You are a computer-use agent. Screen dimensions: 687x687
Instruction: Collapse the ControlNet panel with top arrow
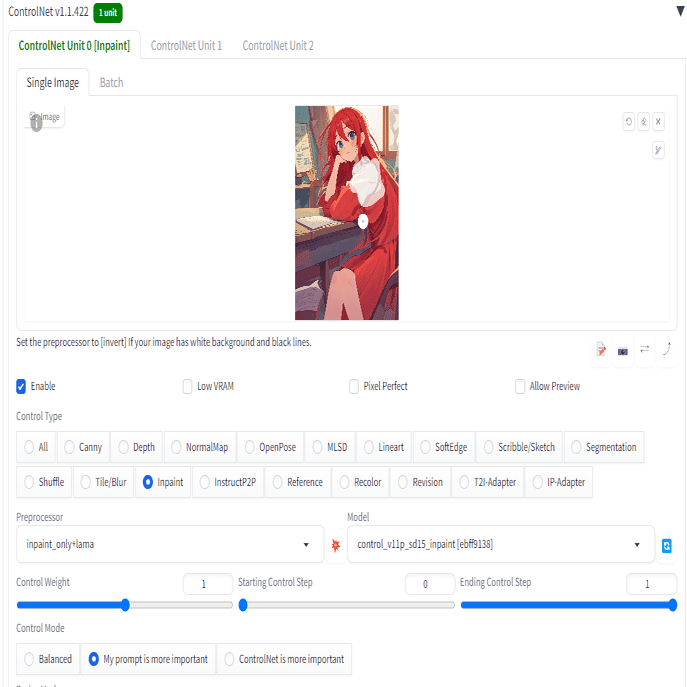coord(680,11)
